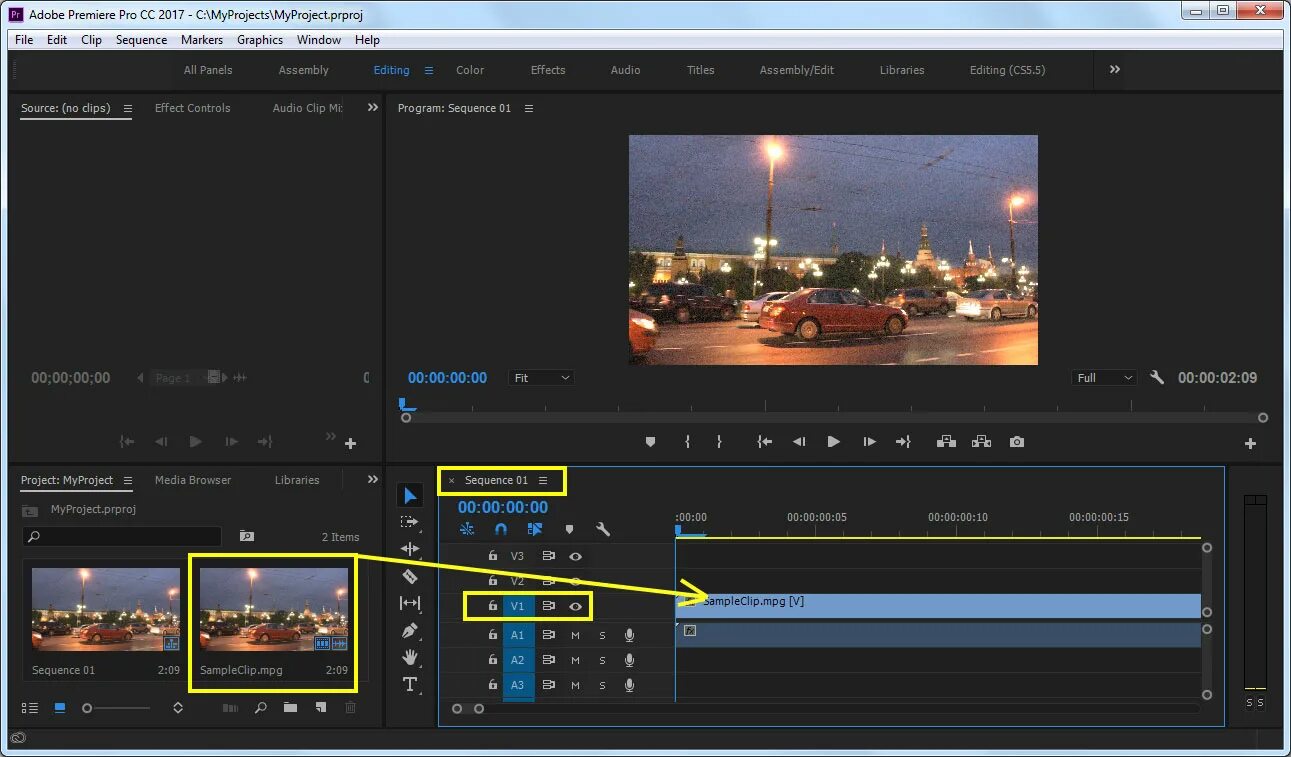Create a new search bin from query
The width and height of the screenshot is (1291, 757).
(247, 537)
